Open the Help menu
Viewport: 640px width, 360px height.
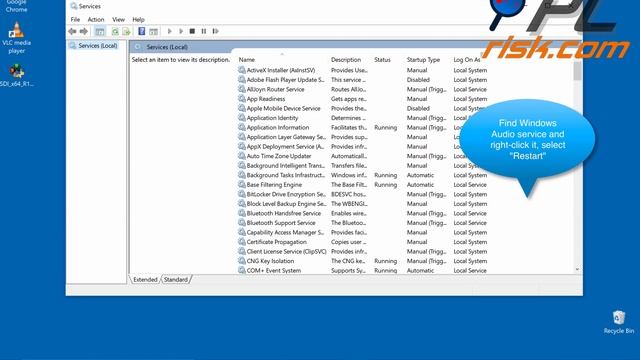[138, 19]
